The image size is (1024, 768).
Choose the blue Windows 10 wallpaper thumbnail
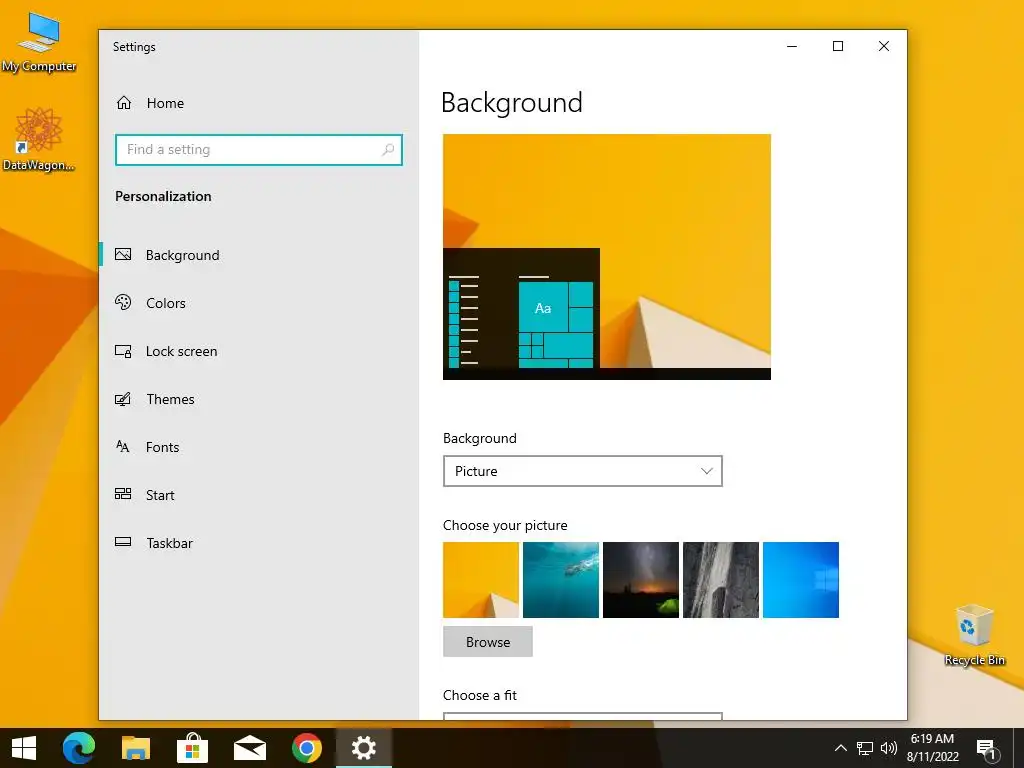tap(801, 580)
